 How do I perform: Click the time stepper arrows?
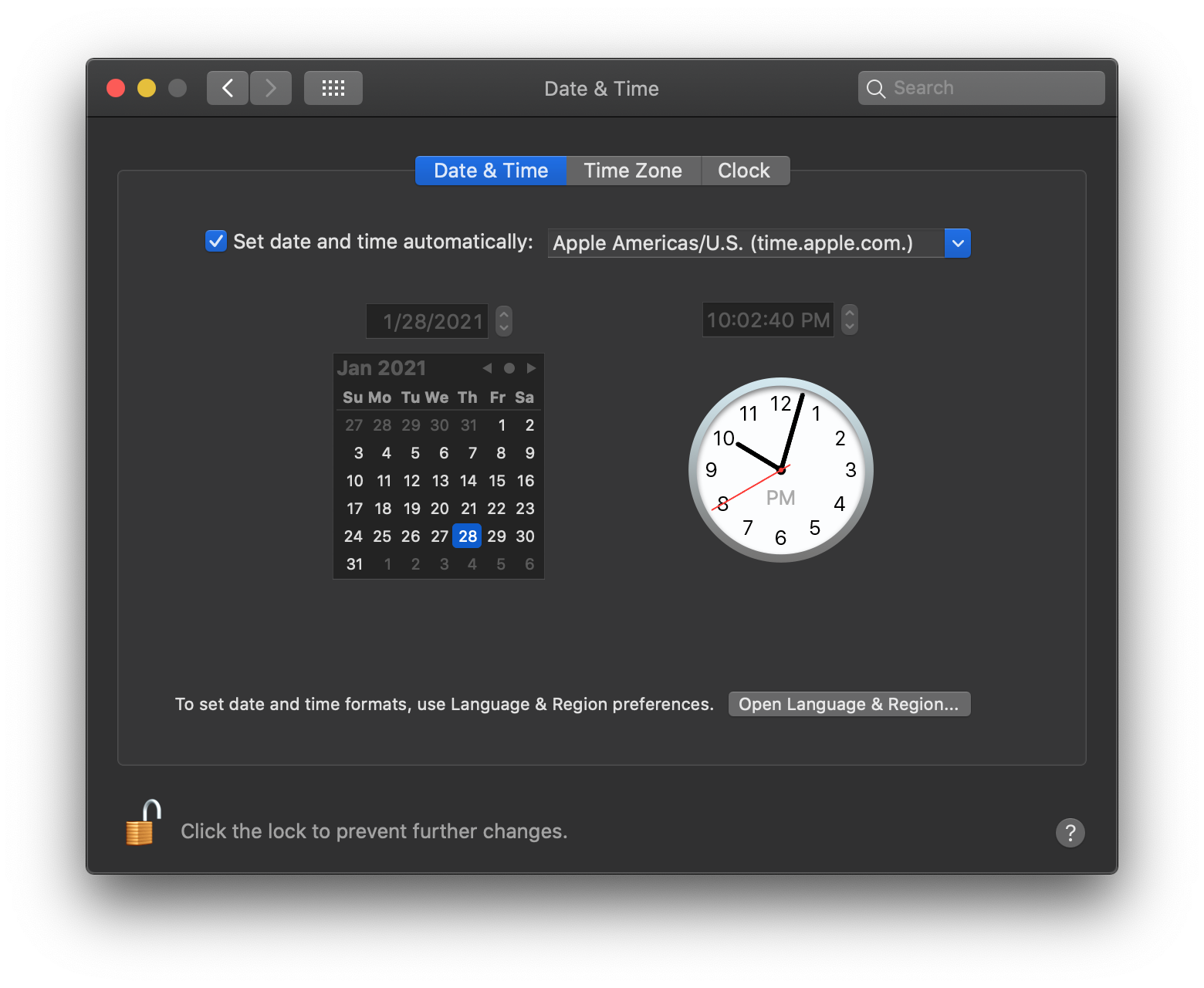tap(850, 320)
